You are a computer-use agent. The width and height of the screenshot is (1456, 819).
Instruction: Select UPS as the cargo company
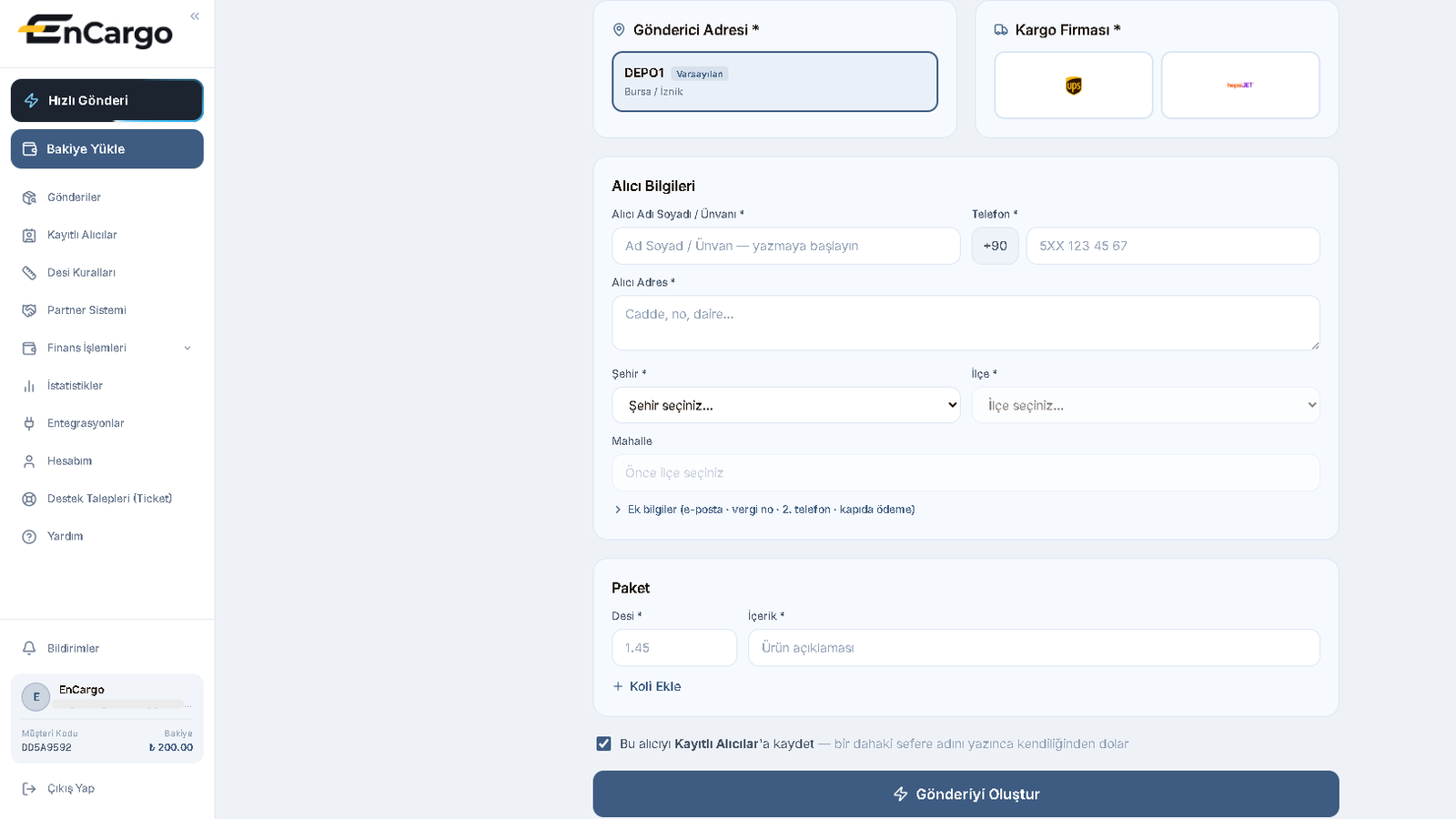tap(1074, 86)
